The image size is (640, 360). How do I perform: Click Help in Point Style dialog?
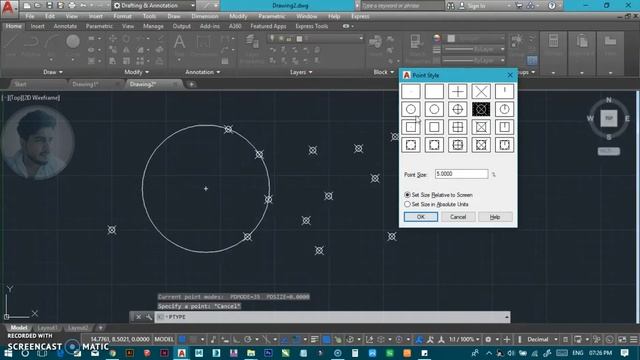point(495,217)
